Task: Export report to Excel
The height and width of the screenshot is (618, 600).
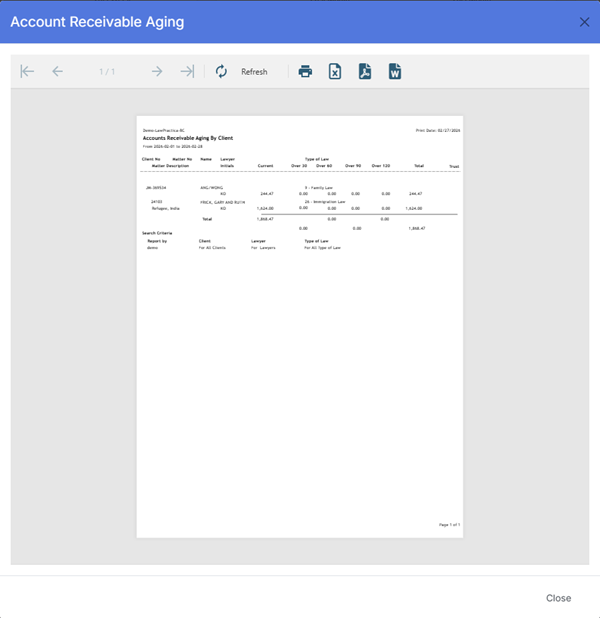Action: pos(335,72)
